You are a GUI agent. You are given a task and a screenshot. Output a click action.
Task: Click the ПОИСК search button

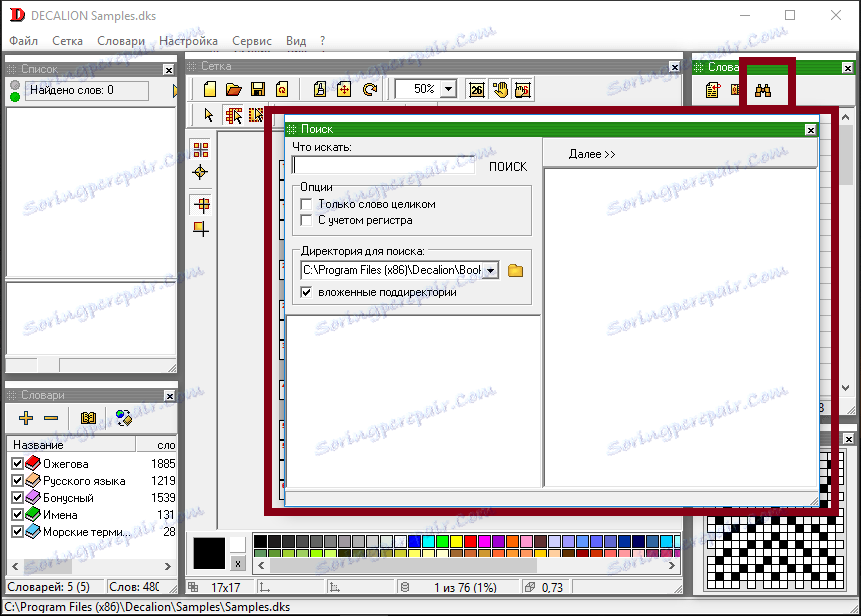tap(508, 166)
